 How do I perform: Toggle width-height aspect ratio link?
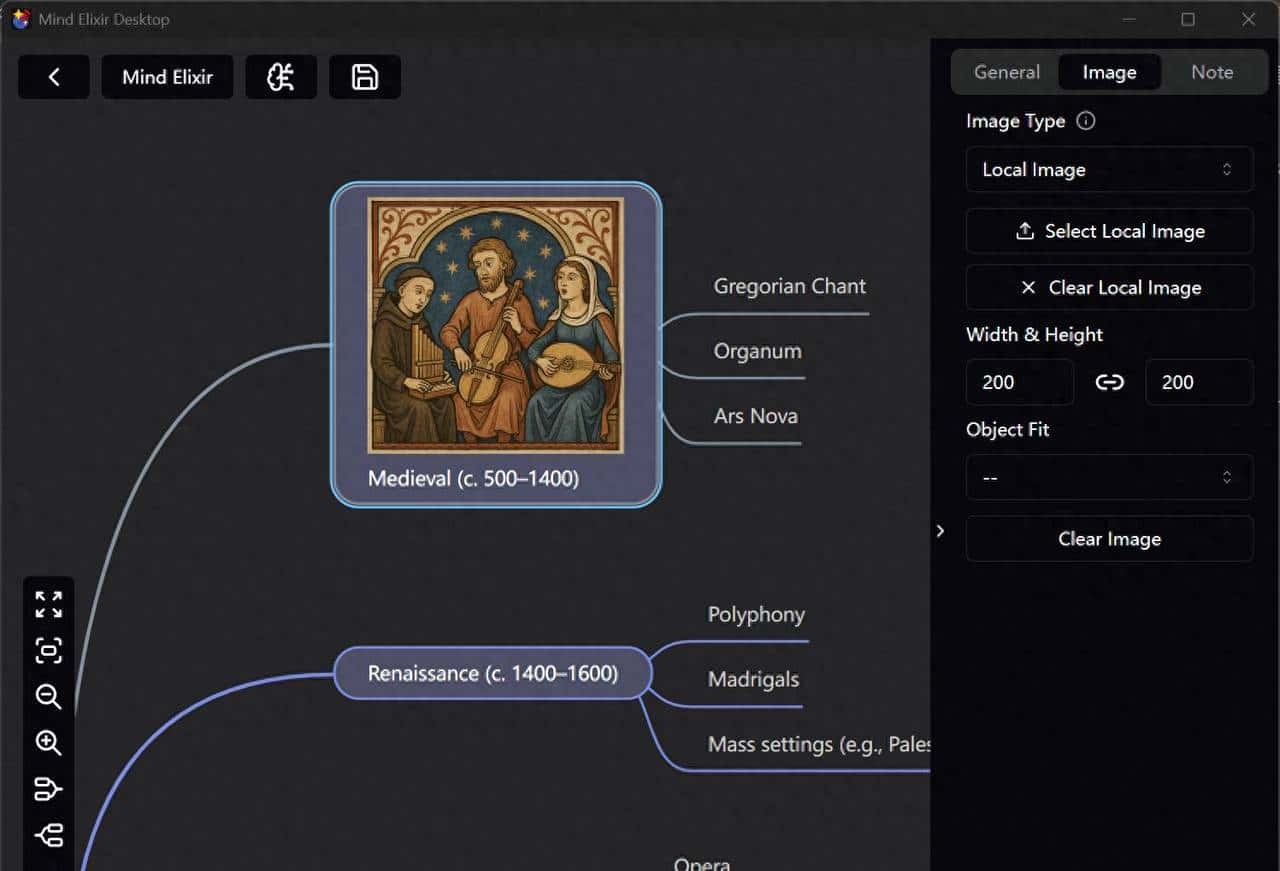coord(1109,382)
